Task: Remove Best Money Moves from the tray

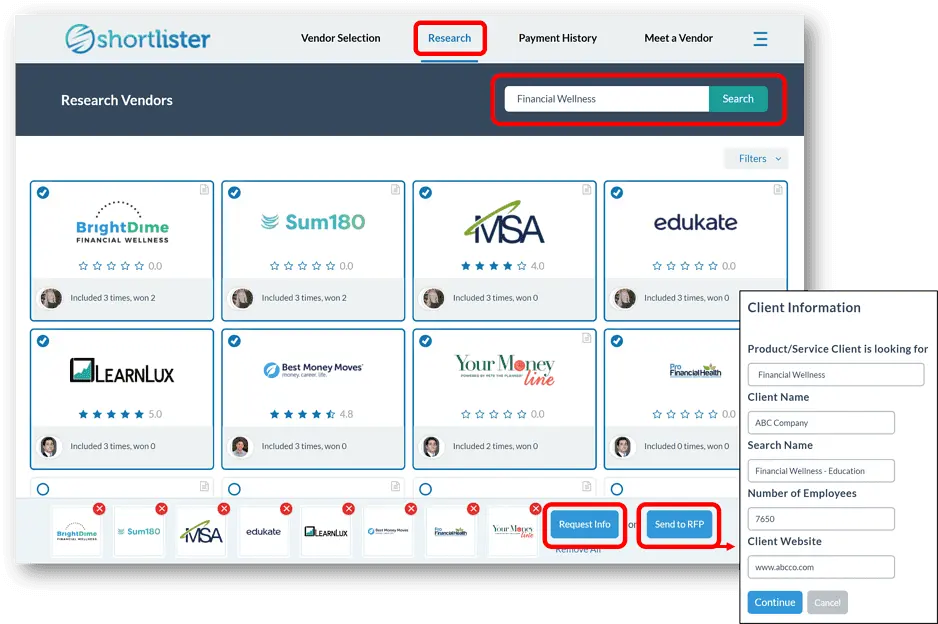Action: (411, 509)
